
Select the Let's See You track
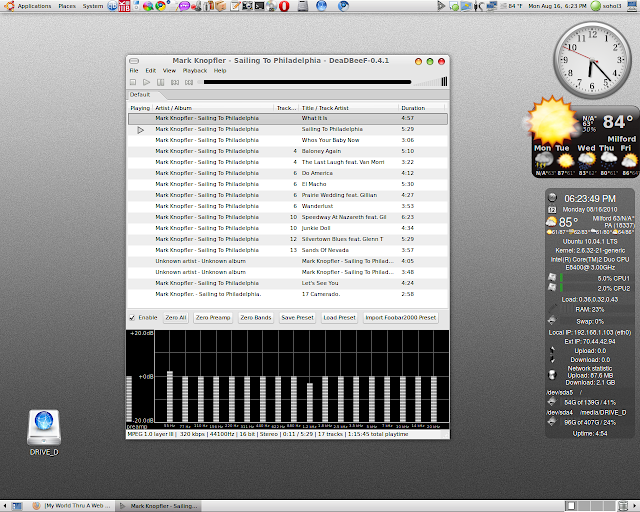(288, 283)
